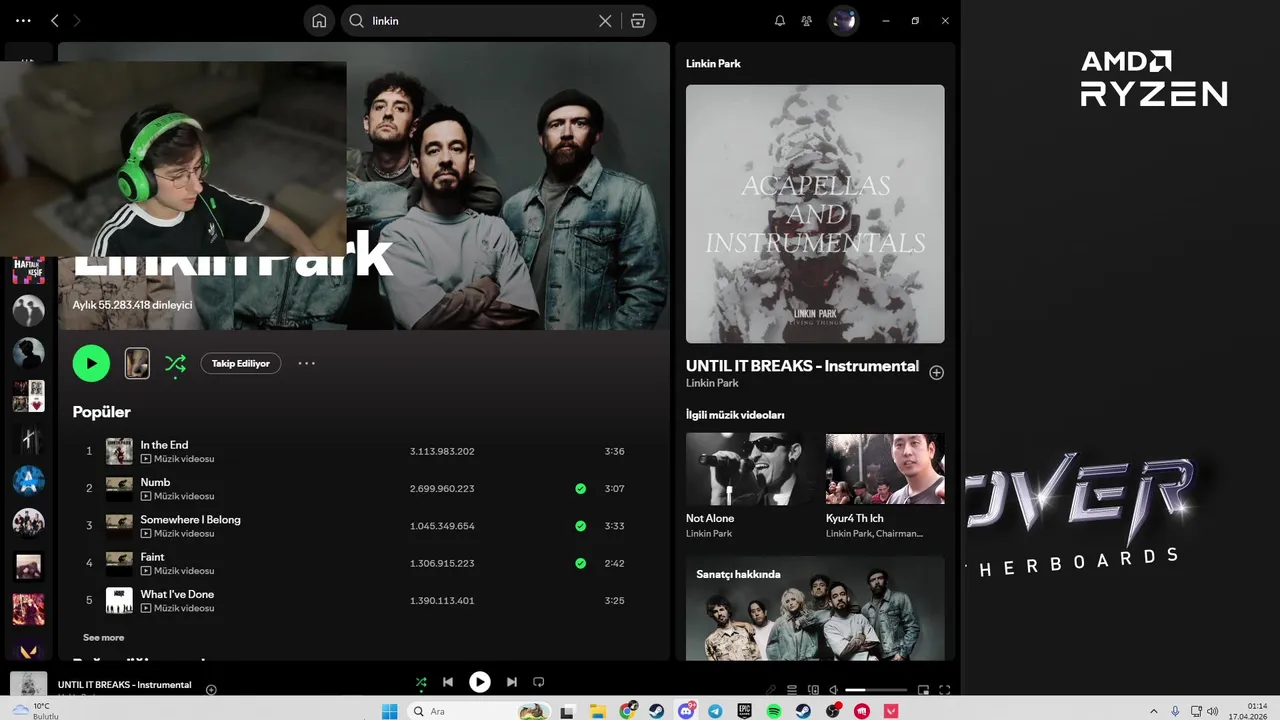
Task: Add the track to library with the side panel plus icon
Action: click(x=936, y=372)
